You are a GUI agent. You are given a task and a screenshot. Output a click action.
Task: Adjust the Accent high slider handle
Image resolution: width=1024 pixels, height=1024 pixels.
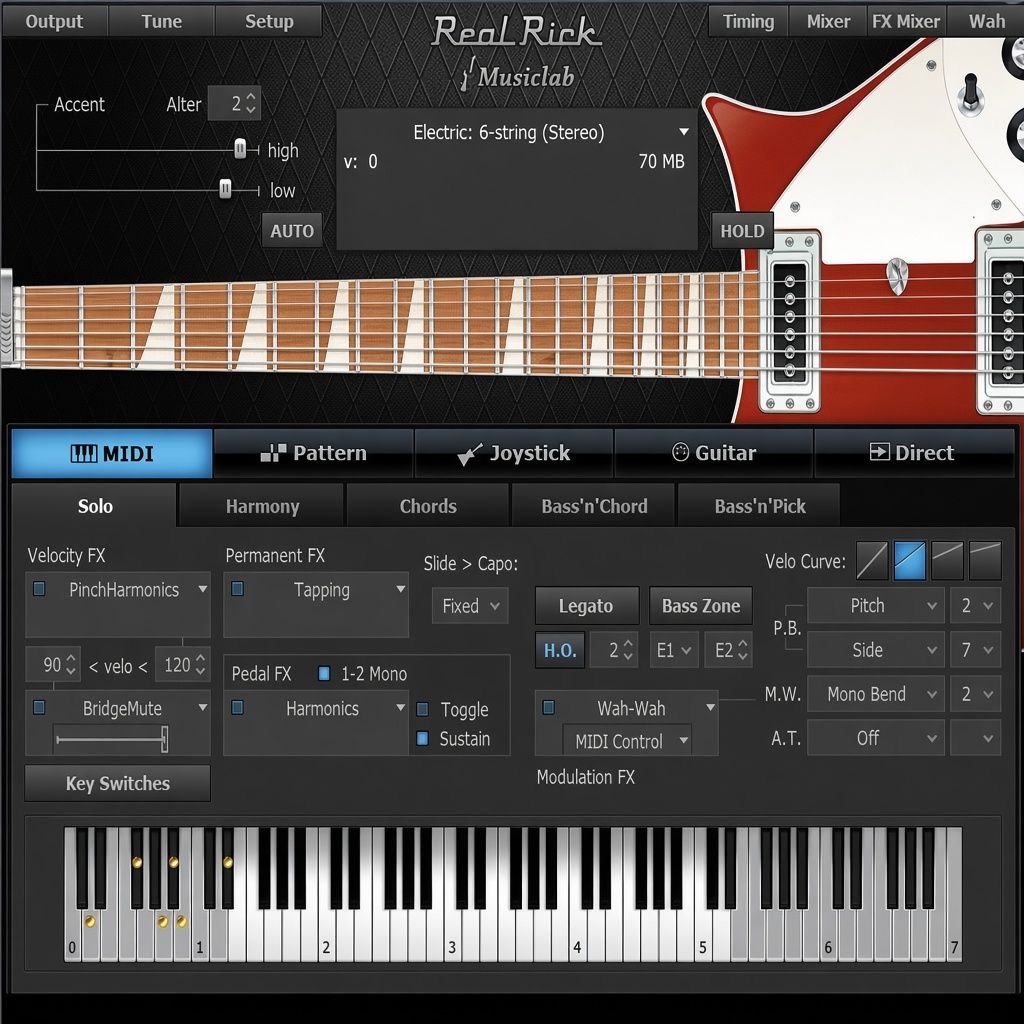click(x=240, y=150)
